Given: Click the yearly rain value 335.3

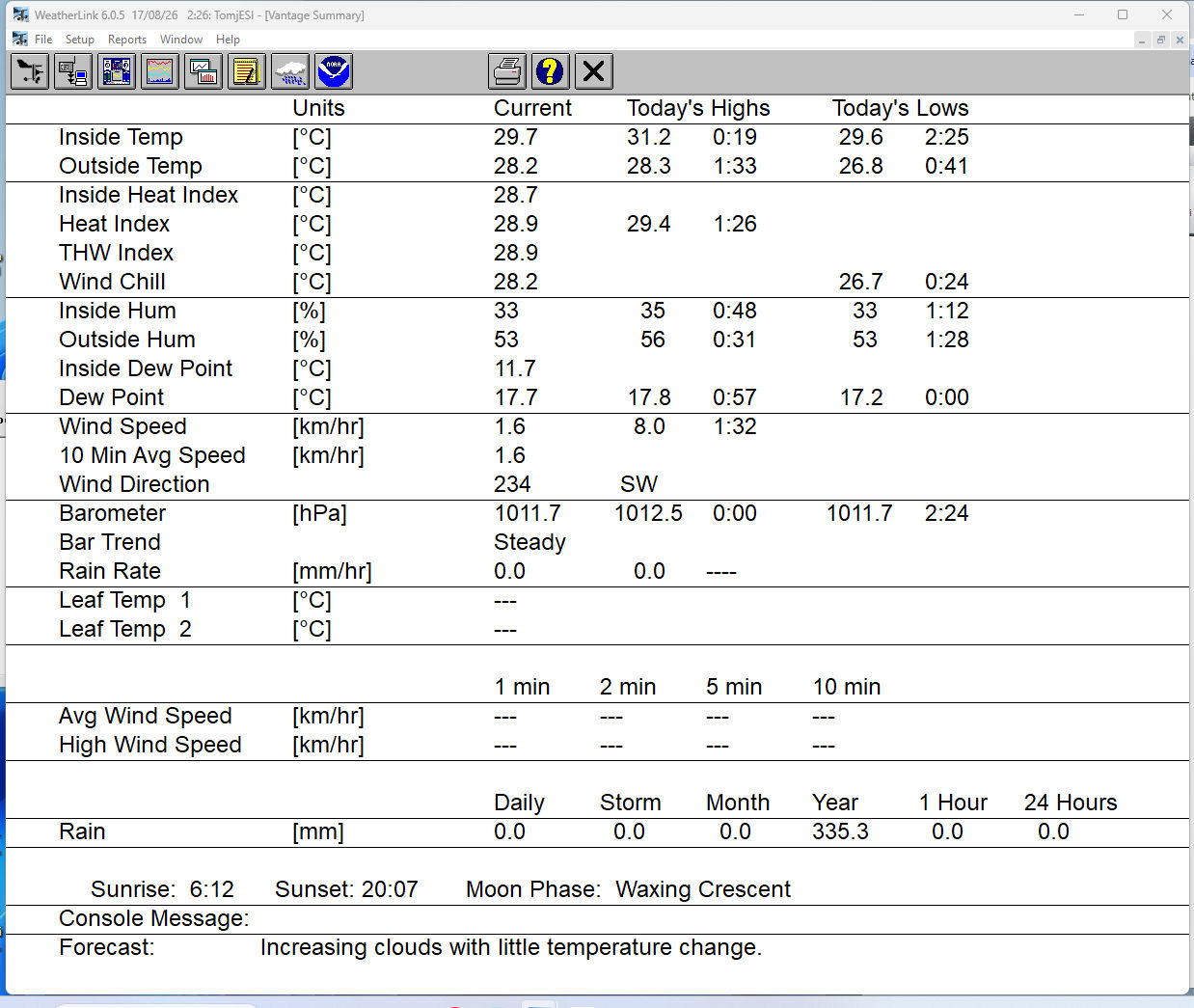Looking at the screenshot, I should tap(840, 831).
